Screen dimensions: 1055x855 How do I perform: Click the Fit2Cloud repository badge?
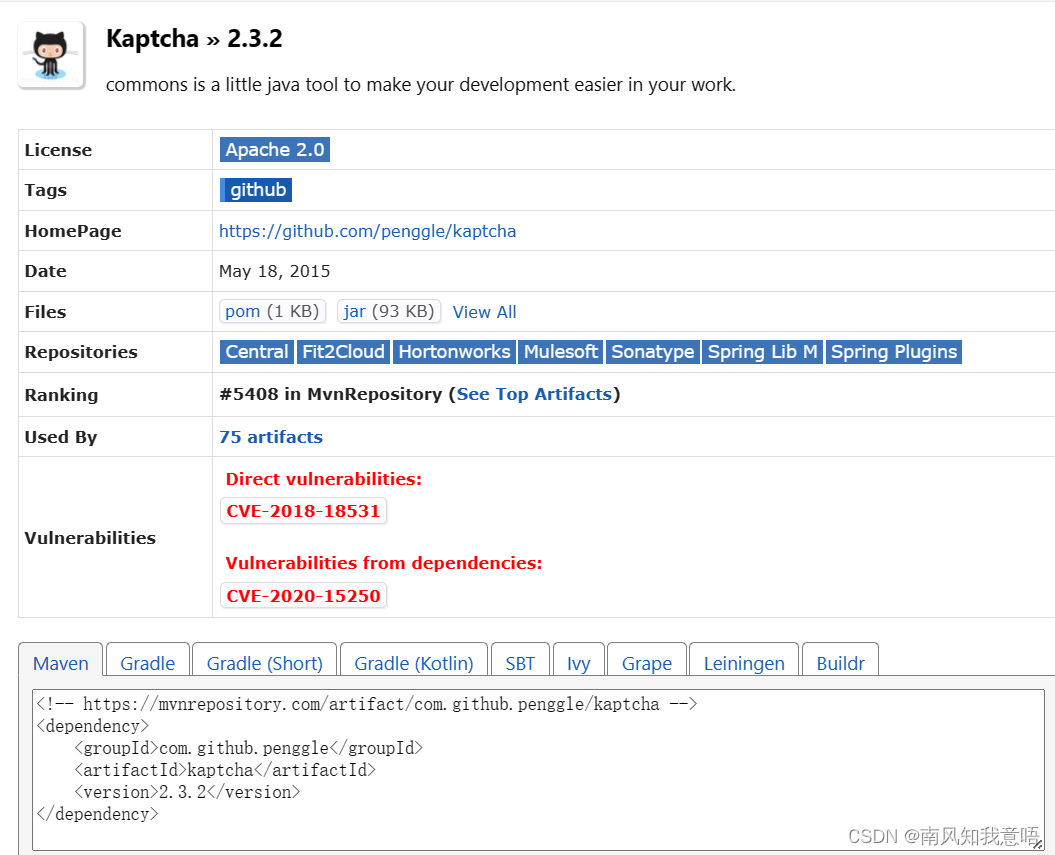click(343, 351)
